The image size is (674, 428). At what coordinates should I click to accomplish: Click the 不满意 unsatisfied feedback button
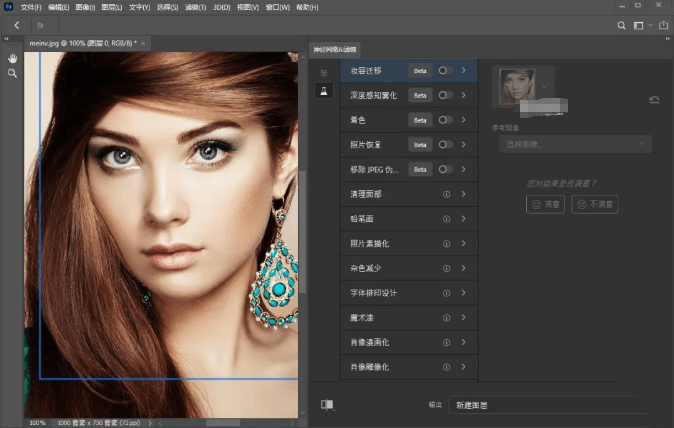tap(595, 204)
